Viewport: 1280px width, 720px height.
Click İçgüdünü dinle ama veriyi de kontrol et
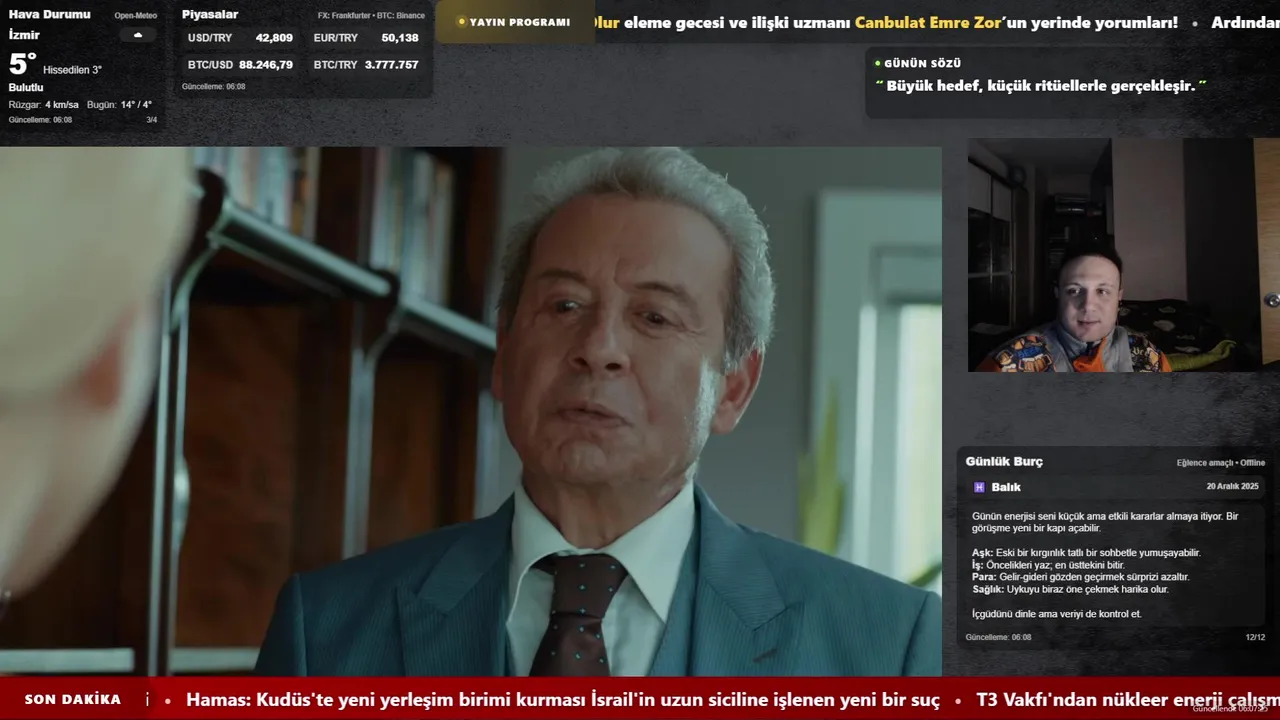pyautogui.click(x=1056, y=614)
